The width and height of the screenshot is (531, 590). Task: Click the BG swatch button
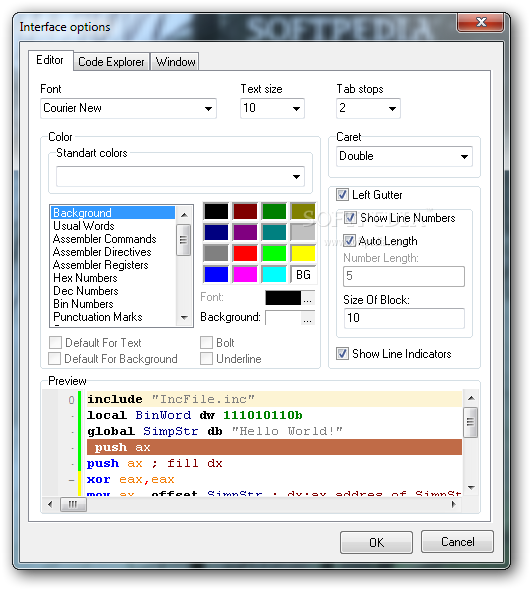click(x=303, y=274)
